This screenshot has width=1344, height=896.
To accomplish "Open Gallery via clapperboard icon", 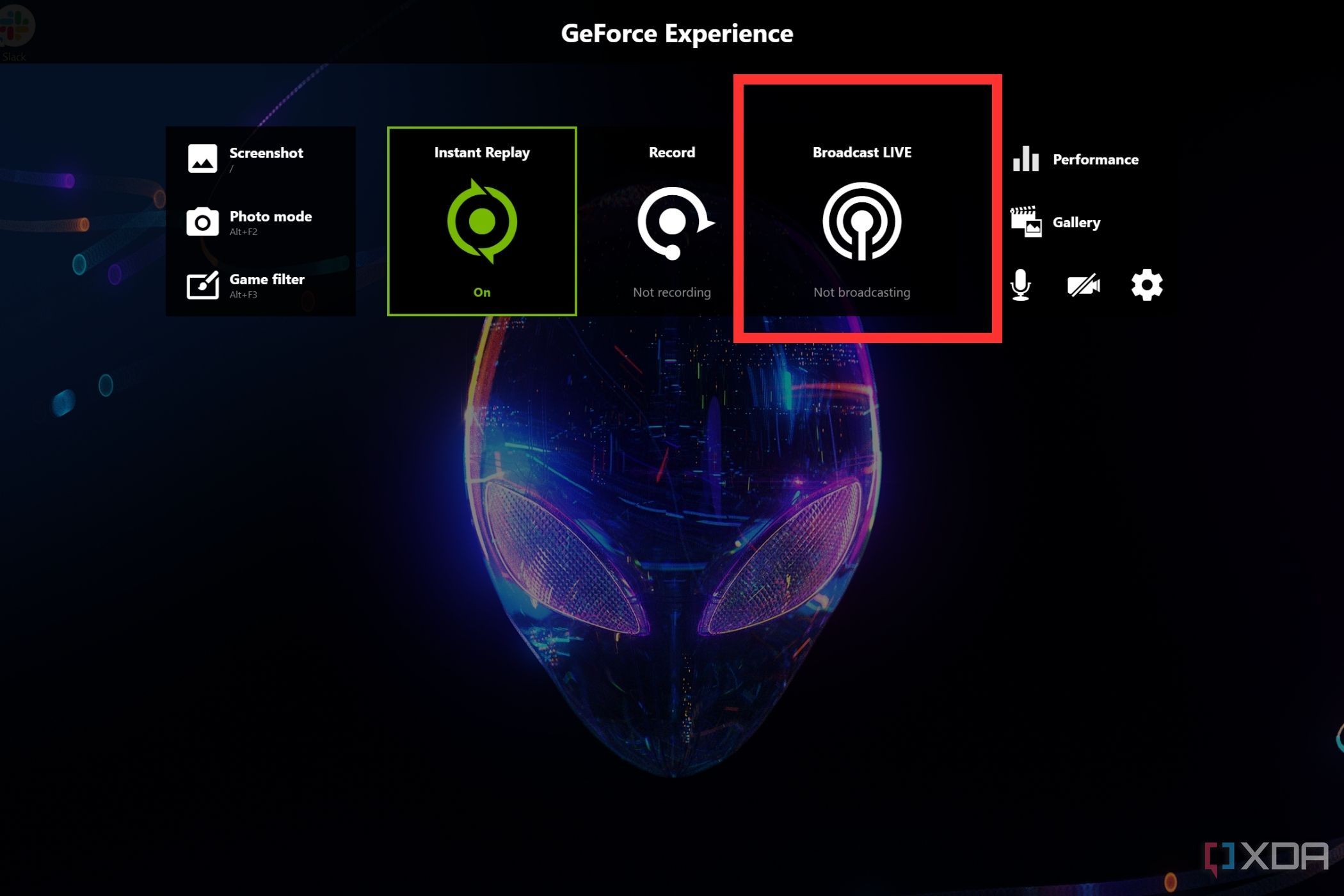I will tap(1026, 221).
